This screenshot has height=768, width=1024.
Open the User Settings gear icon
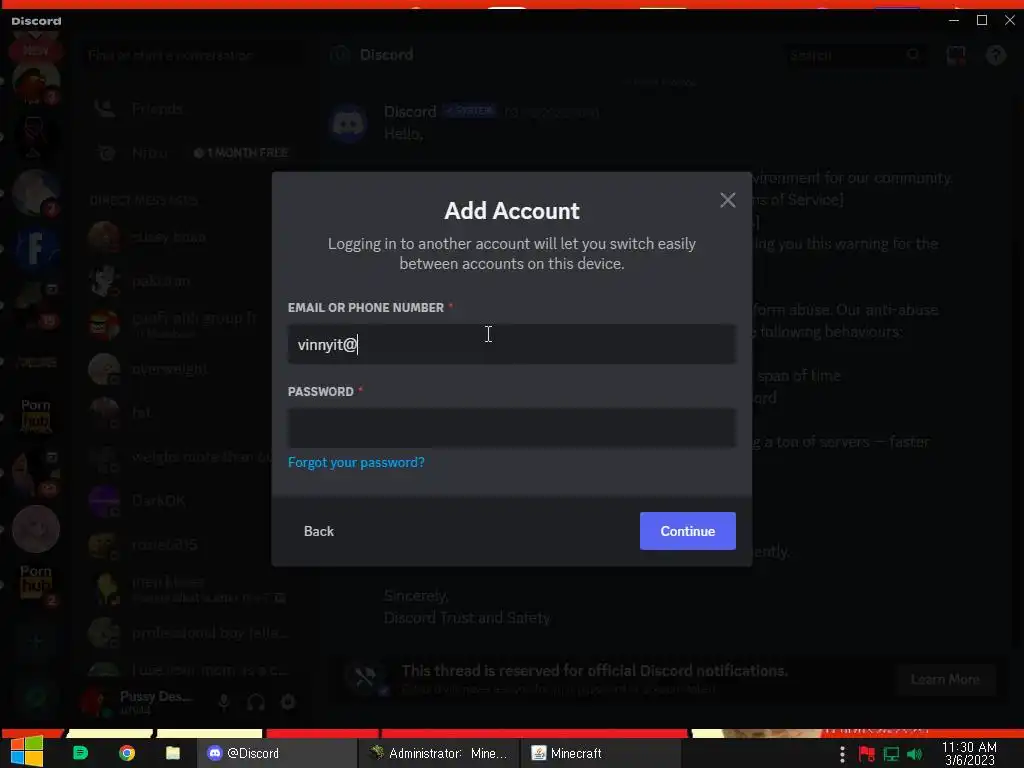[288, 702]
